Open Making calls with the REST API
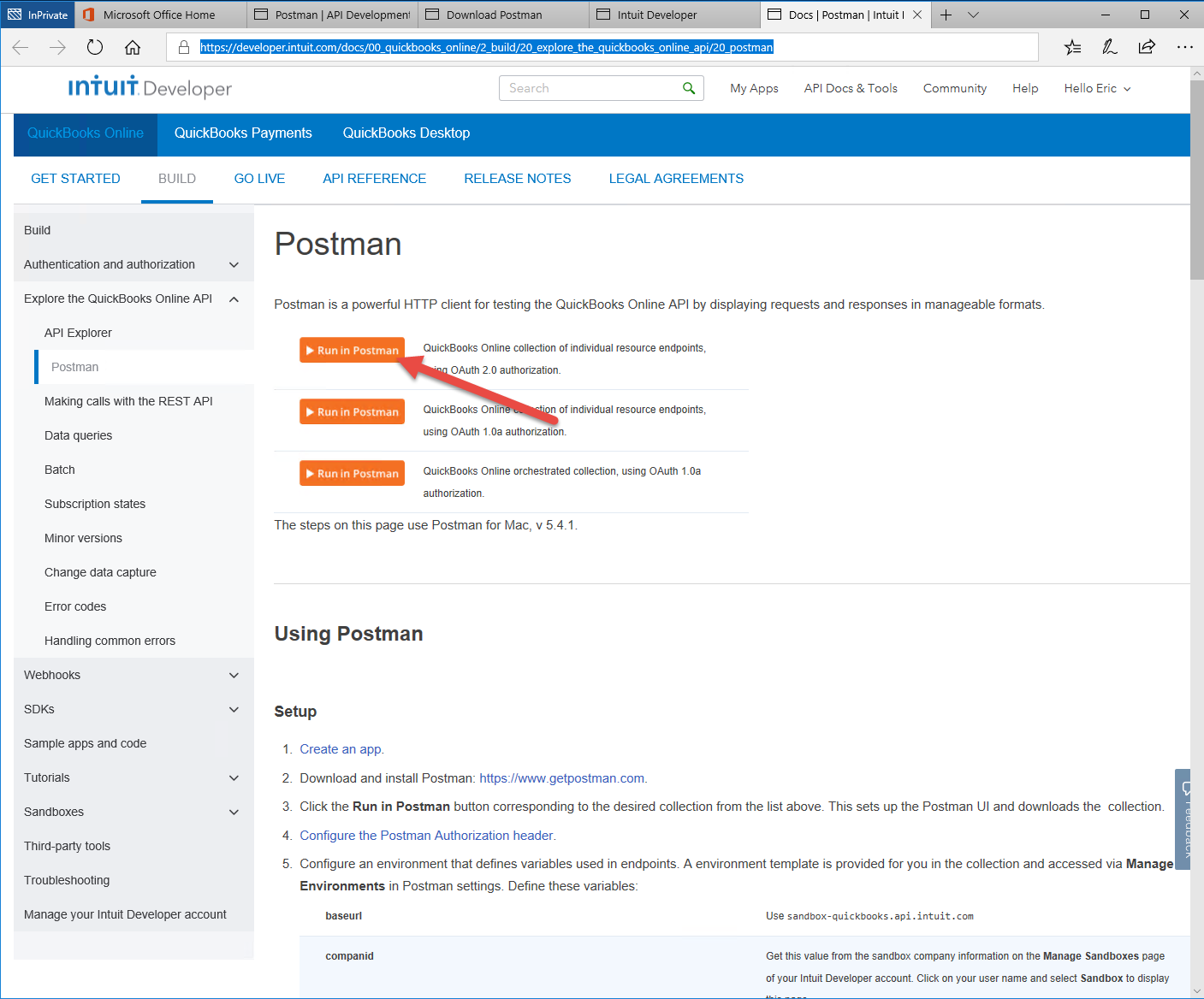The image size is (1204, 999). 128,401
